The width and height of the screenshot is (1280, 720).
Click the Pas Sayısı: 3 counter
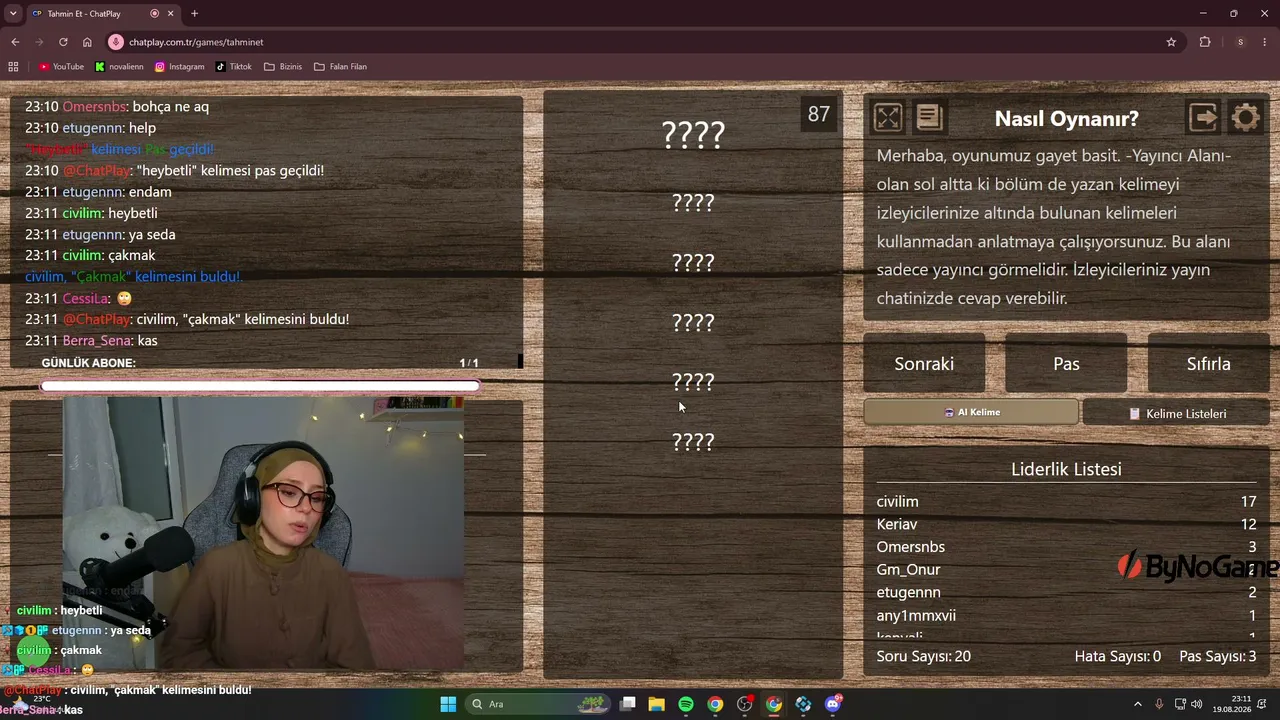(x=1218, y=657)
